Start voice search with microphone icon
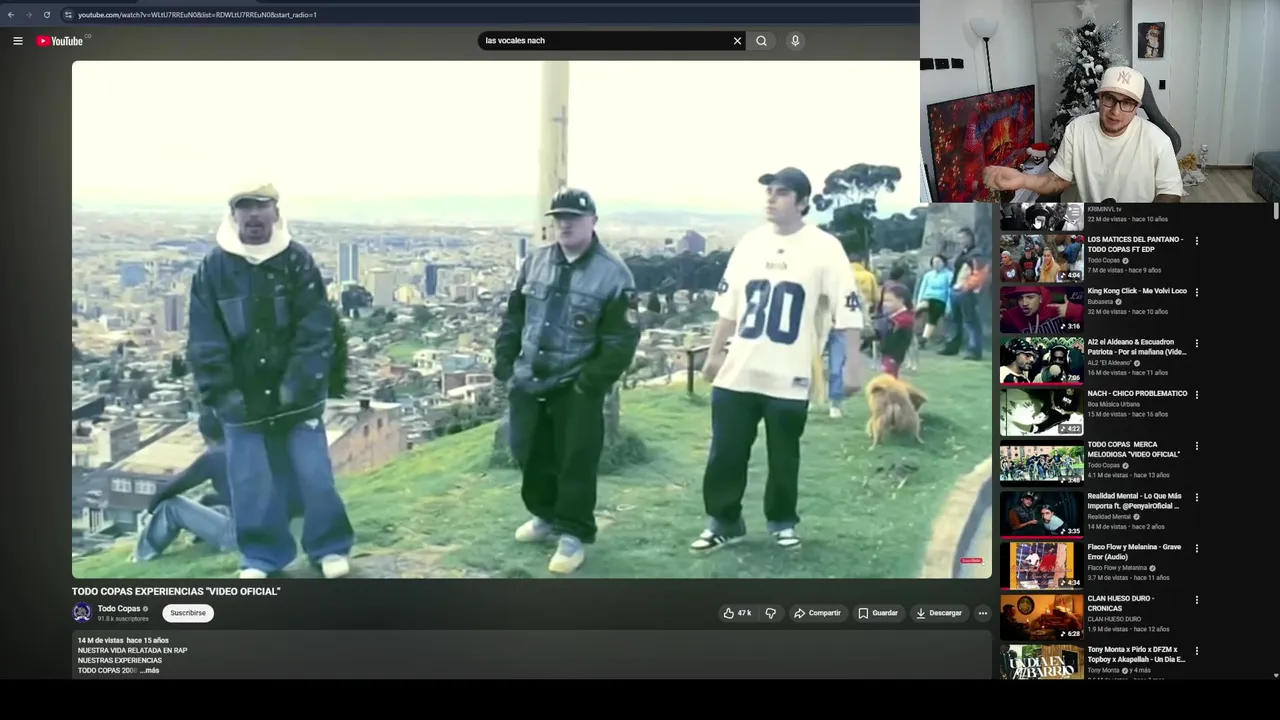The width and height of the screenshot is (1280, 720). 795,41
